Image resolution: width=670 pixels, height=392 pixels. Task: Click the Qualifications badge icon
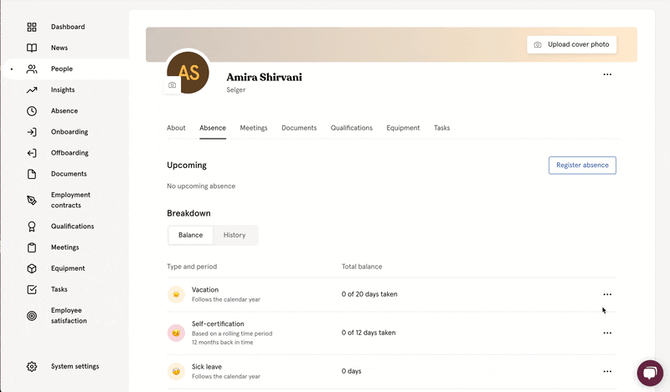pos(32,227)
